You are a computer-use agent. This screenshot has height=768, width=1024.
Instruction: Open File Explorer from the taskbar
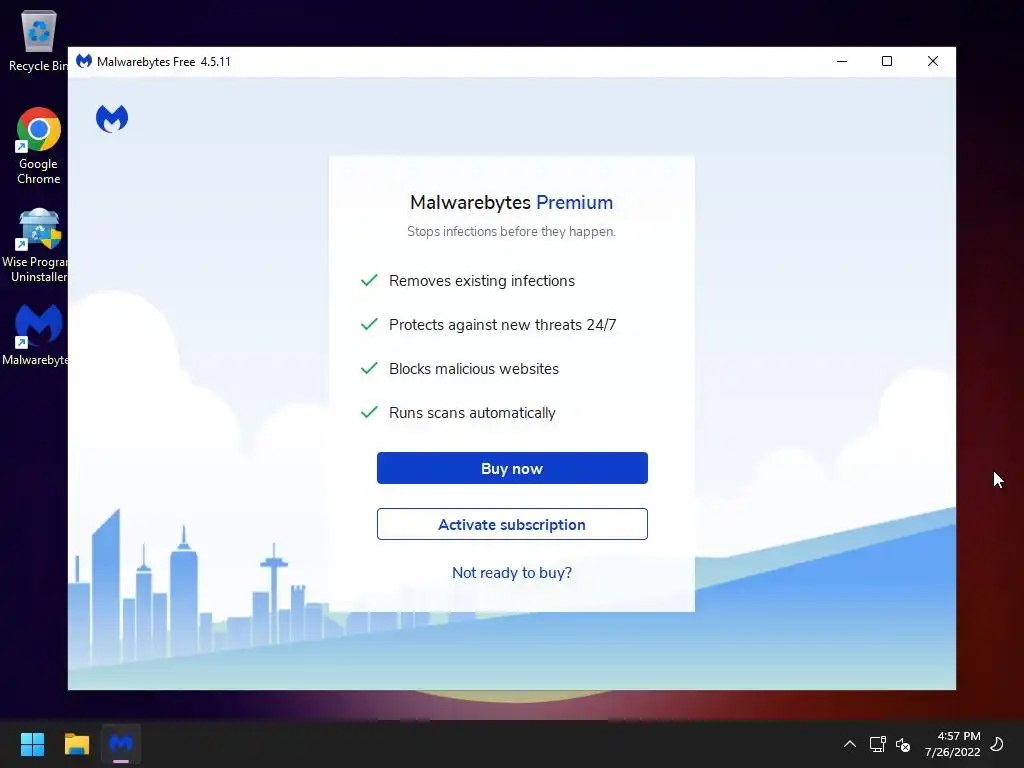point(76,744)
